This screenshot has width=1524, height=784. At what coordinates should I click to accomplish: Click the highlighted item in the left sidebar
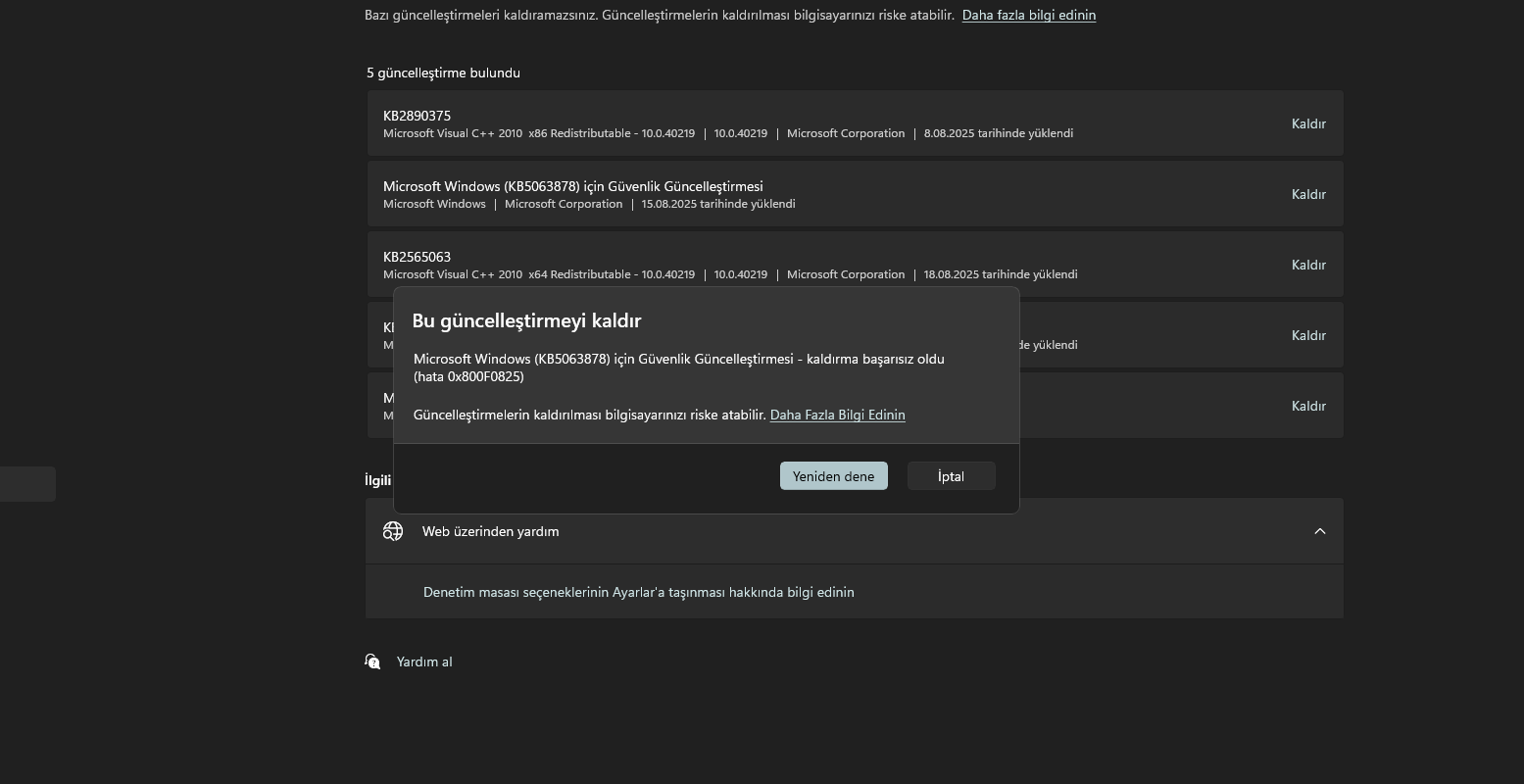tap(27, 484)
